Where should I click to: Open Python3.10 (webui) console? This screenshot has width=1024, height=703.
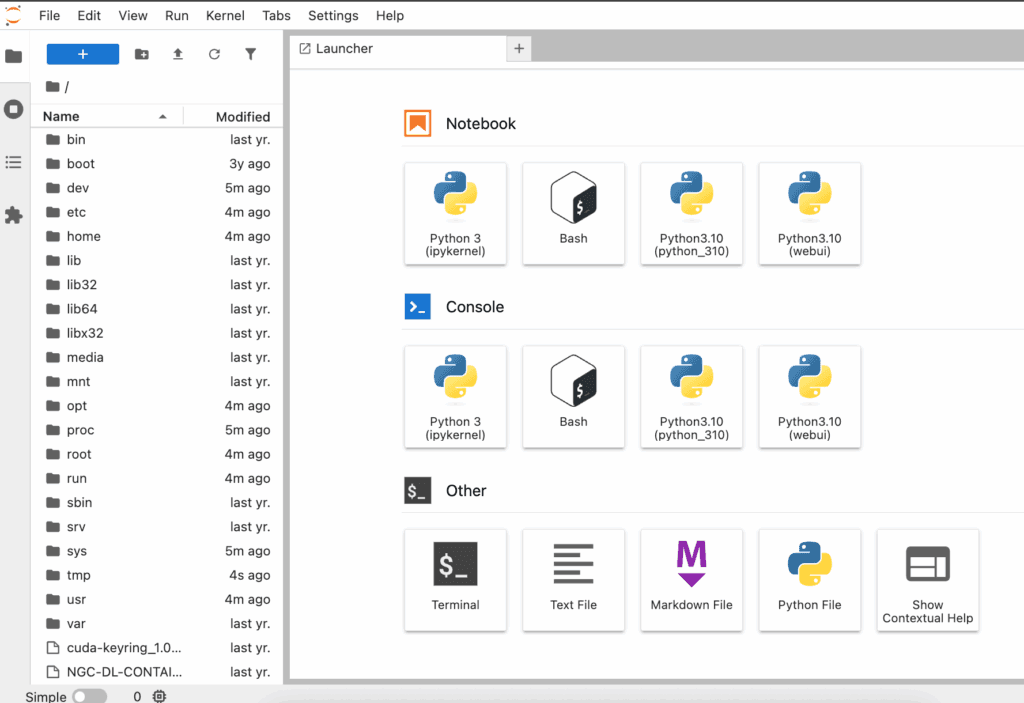pos(809,396)
